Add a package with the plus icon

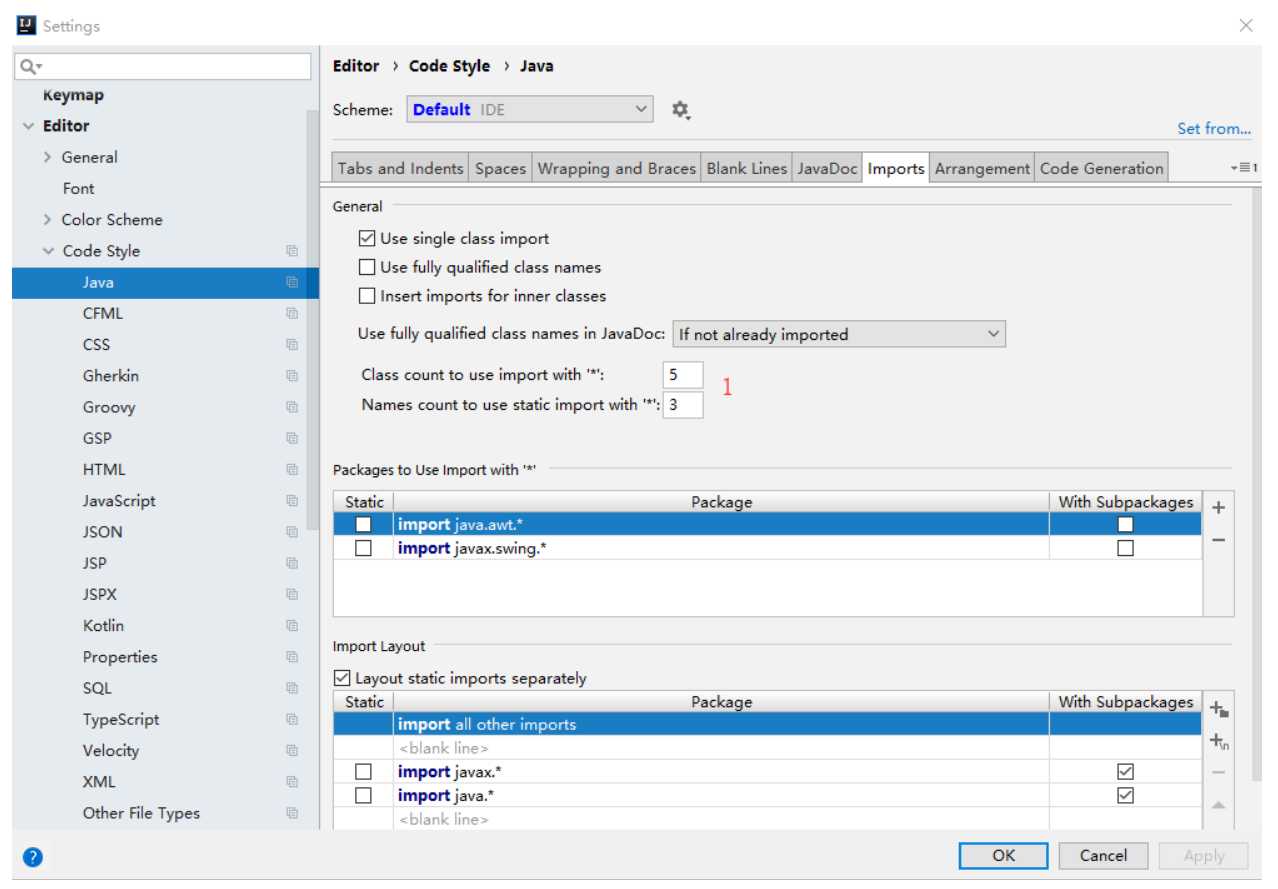[x=1218, y=507]
